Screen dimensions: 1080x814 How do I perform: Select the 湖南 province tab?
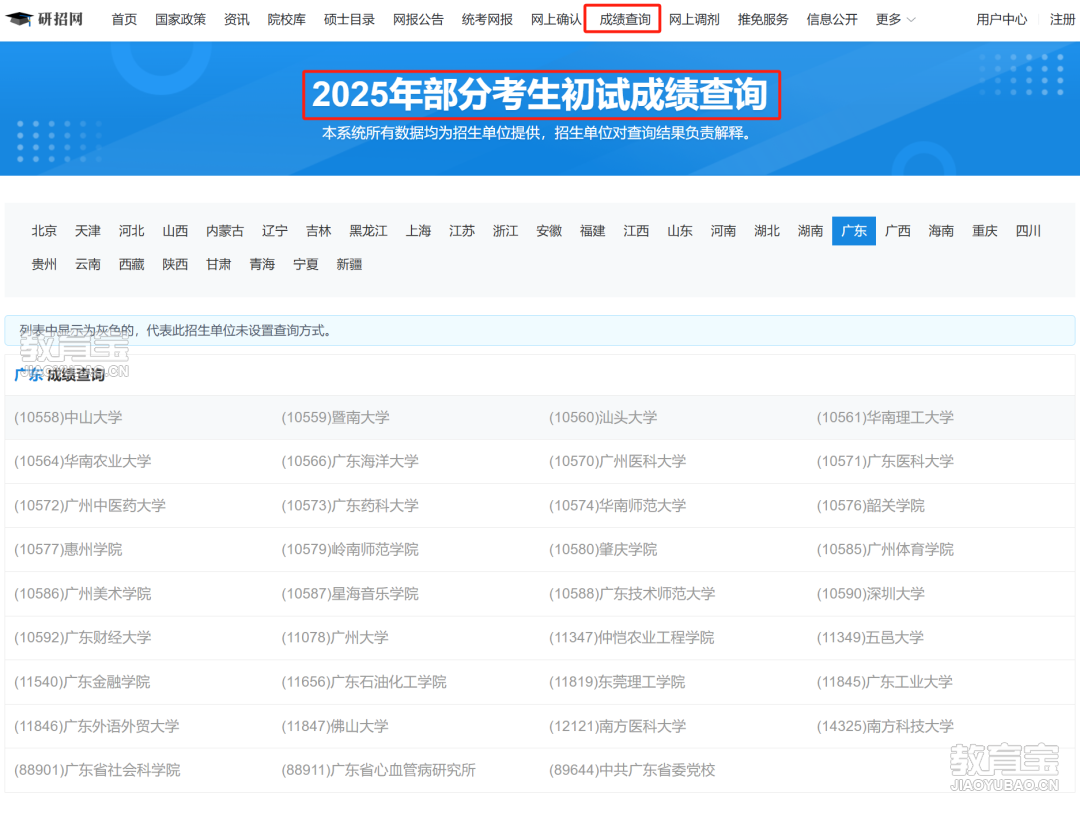coord(811,231)
